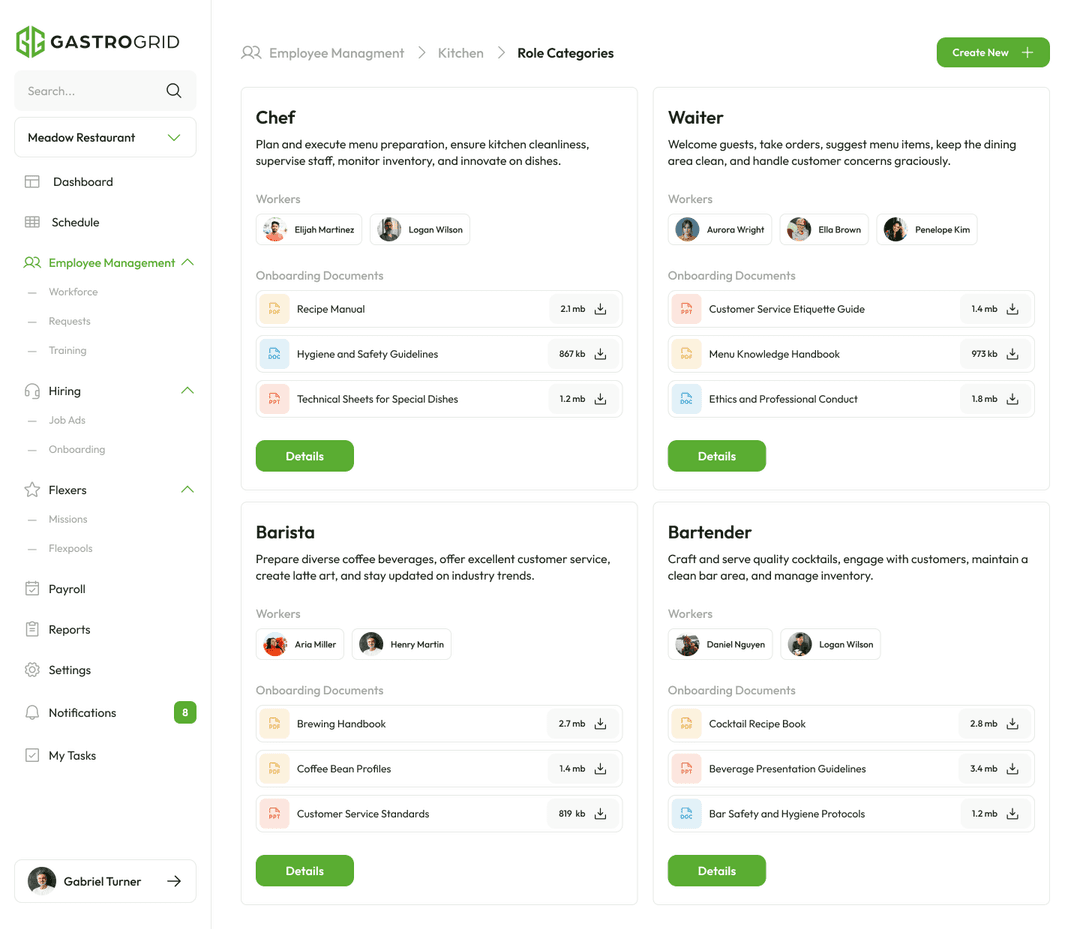Collapse the Employee Management section
The height and width of the screenshot is (929, 1080).
[x=186, y=262]
